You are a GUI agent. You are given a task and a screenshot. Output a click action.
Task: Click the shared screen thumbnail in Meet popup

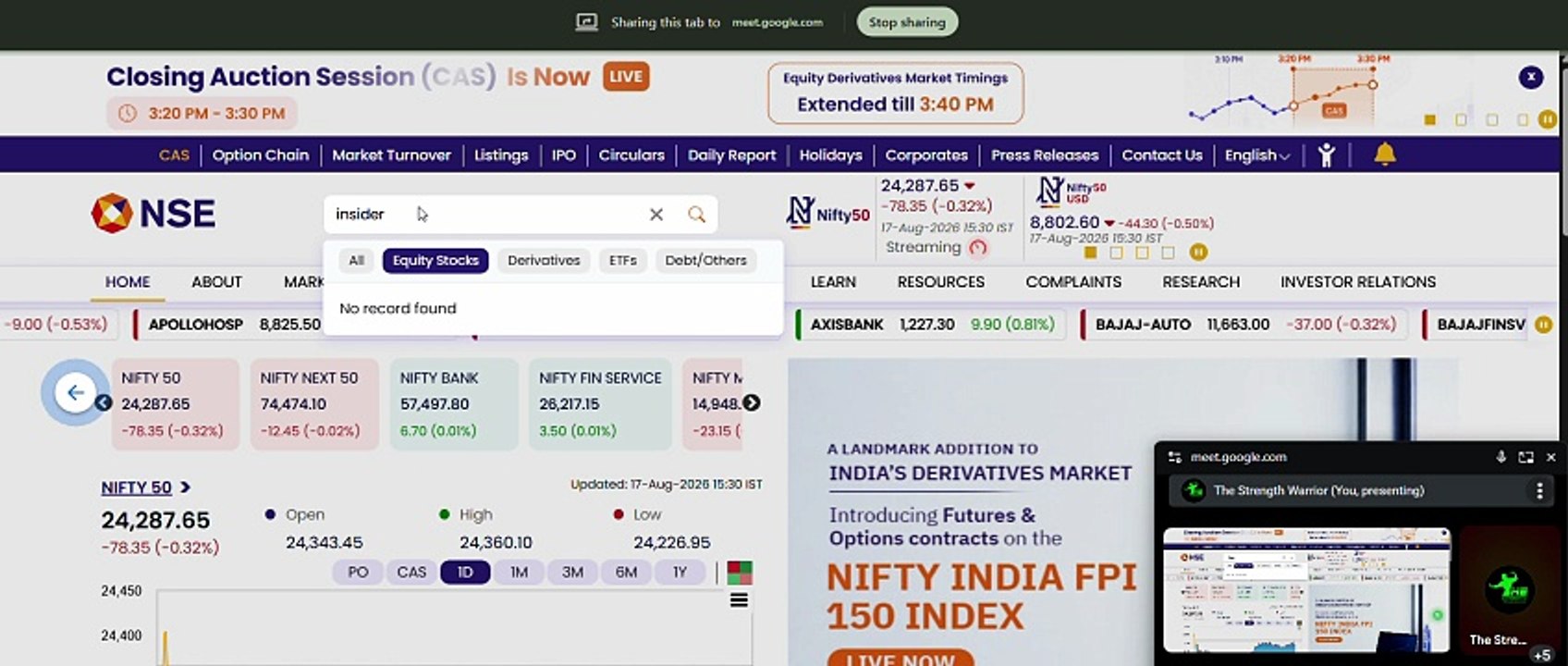click(1306, 590)
